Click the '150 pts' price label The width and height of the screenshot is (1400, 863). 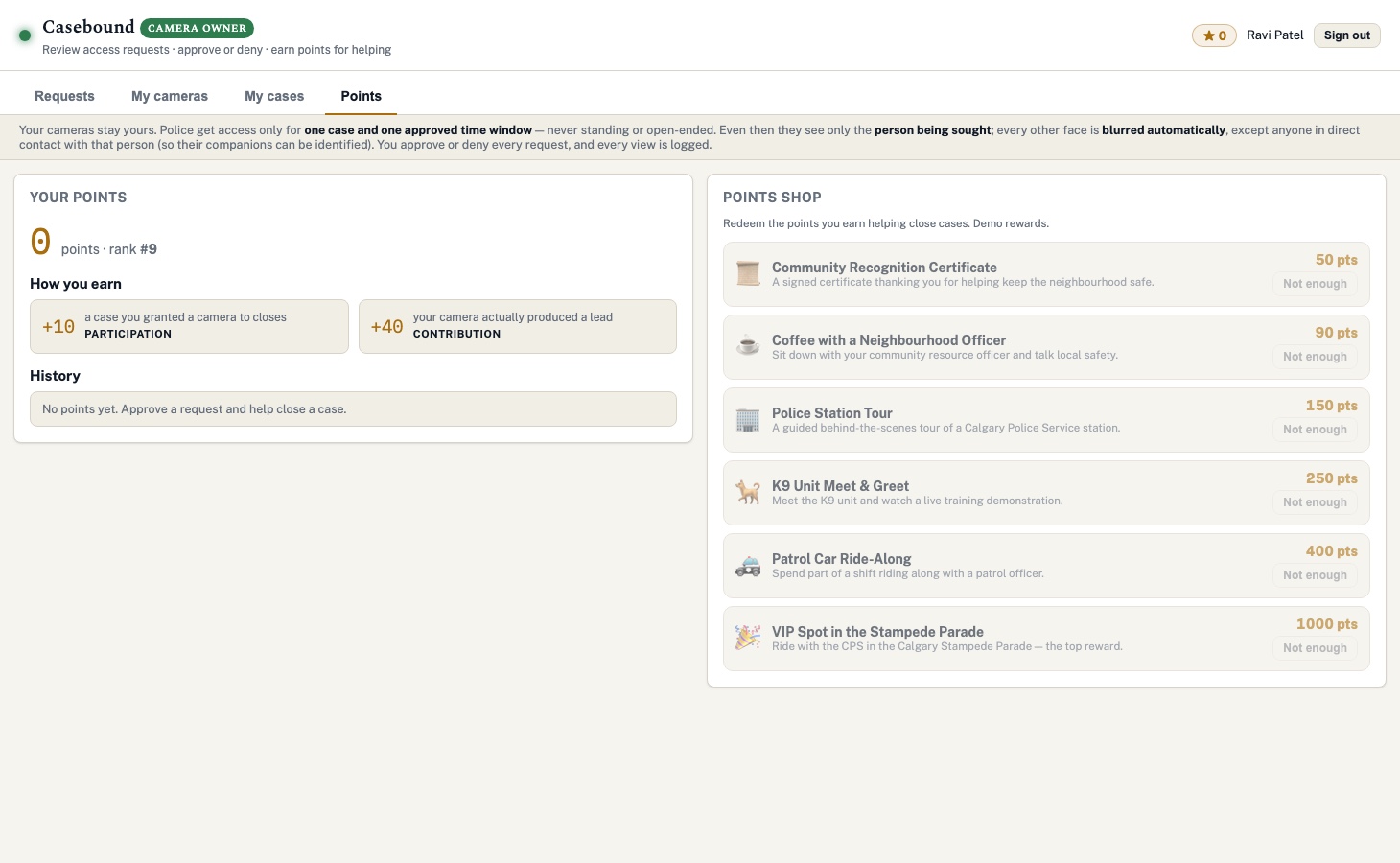[1332, 406]
